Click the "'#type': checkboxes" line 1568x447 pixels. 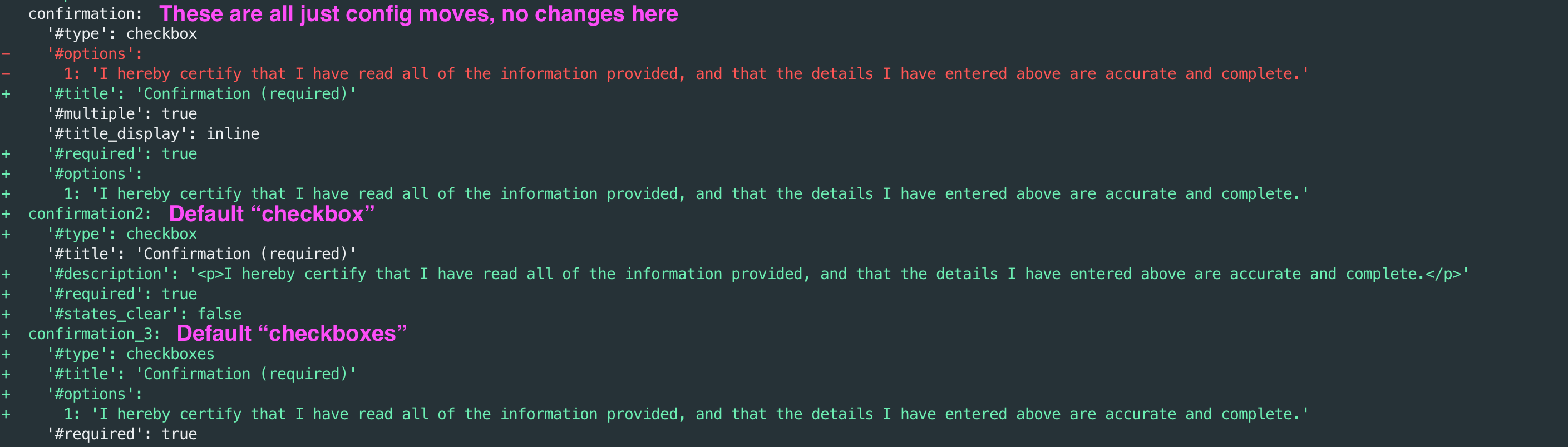point(130,354)
